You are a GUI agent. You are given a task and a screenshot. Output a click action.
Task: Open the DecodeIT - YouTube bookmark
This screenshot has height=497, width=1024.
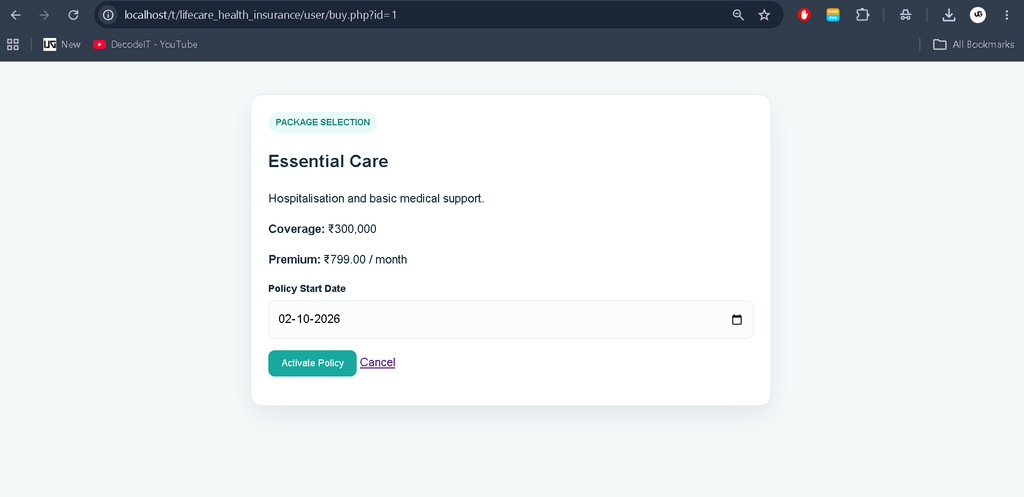pos(145,44)
